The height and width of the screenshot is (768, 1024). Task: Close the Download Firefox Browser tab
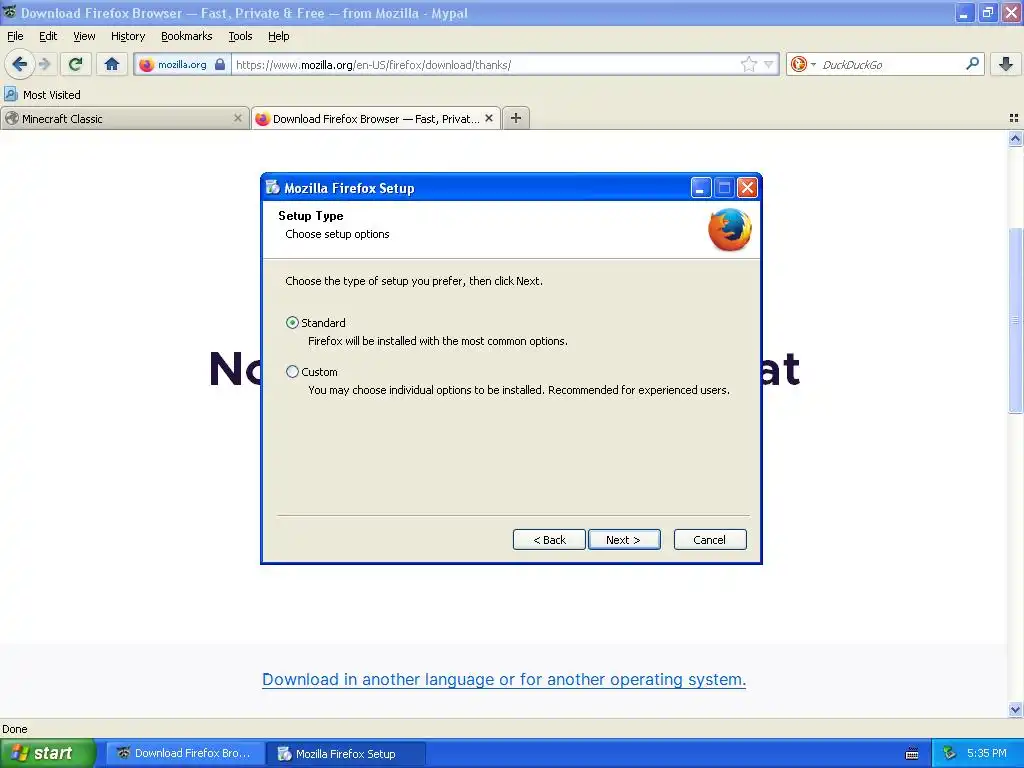[x=488, y=118]
